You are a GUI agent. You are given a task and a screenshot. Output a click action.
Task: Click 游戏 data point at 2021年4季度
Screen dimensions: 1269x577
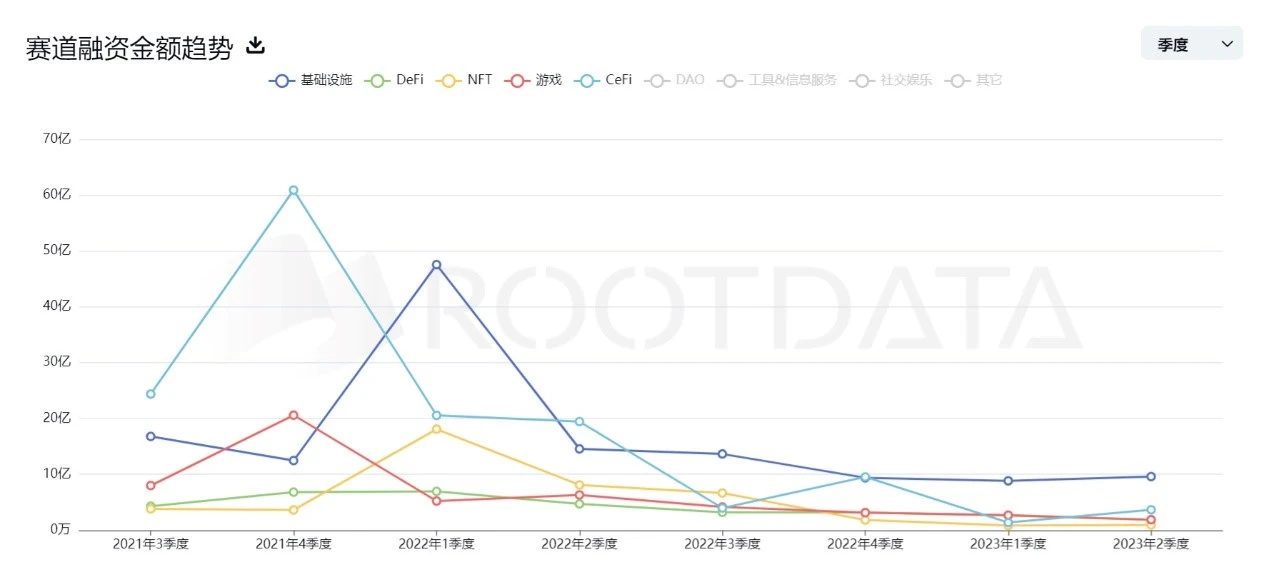click(293, 415)
